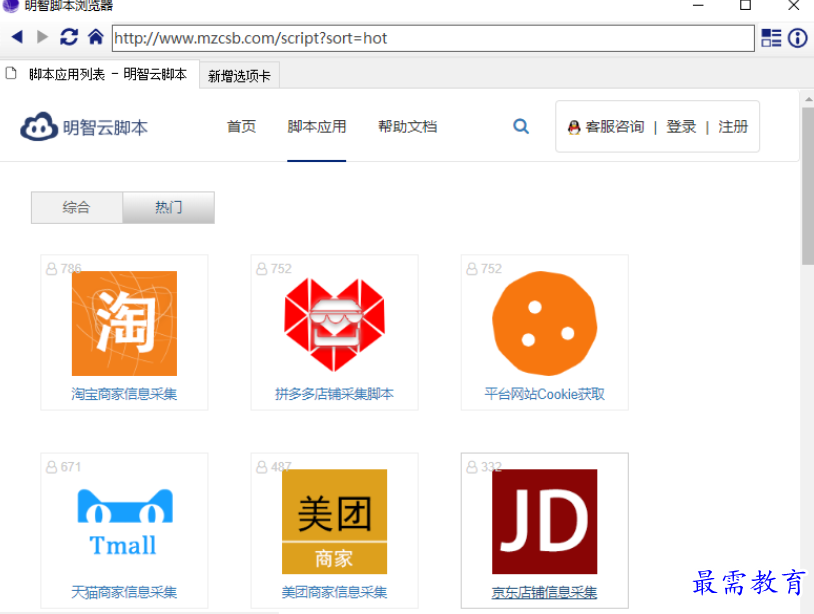Close the 明智脚本浏览器 window

click(794, 6)
